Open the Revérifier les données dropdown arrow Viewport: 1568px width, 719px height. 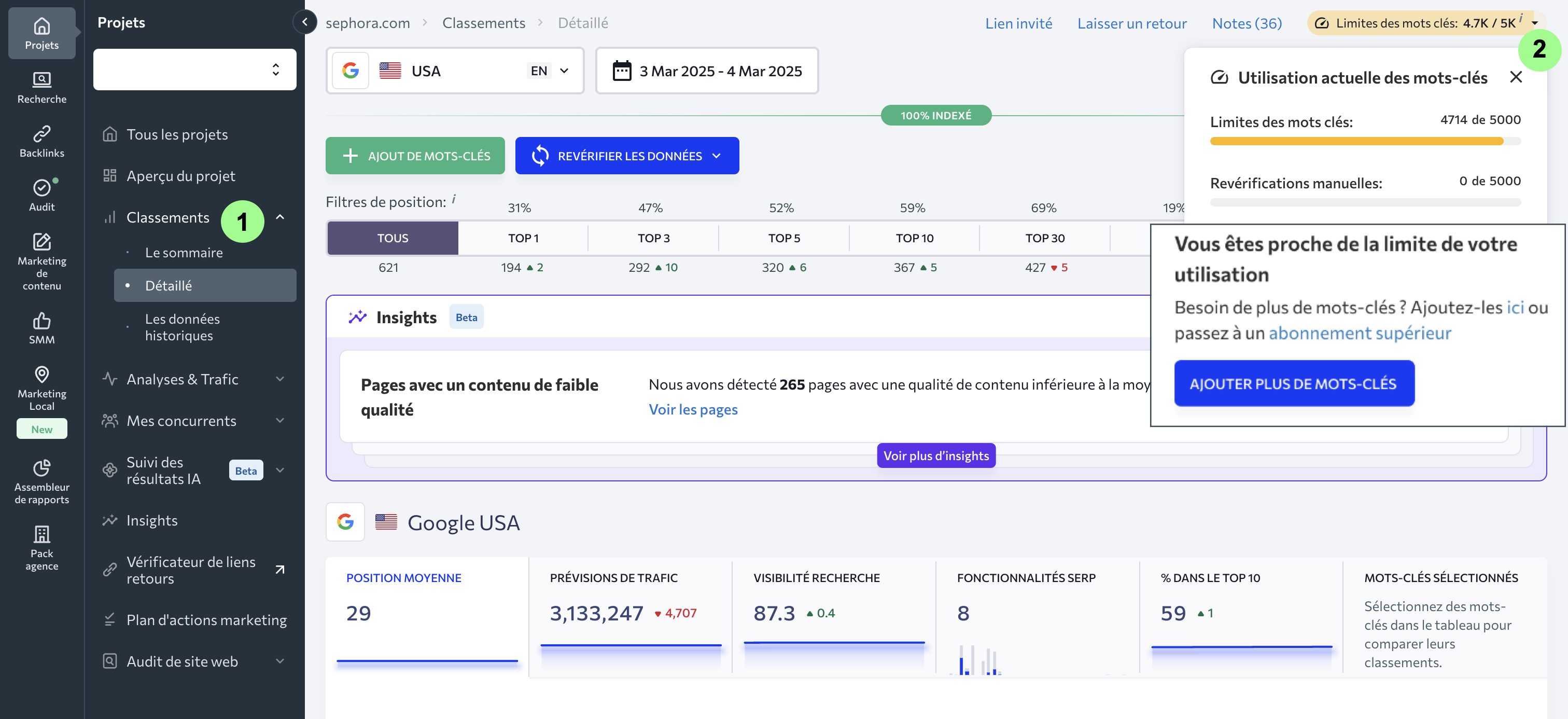coord(717,156)
